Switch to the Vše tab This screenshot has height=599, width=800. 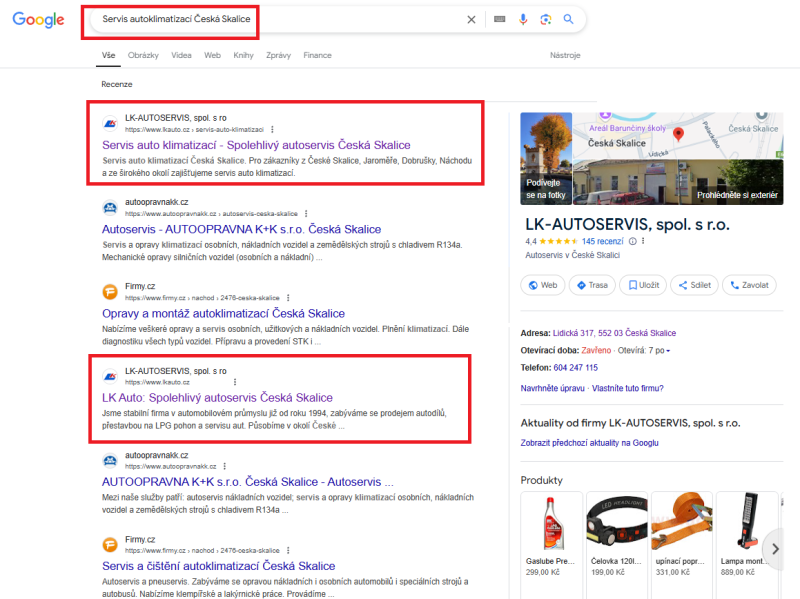click(108, 55)
